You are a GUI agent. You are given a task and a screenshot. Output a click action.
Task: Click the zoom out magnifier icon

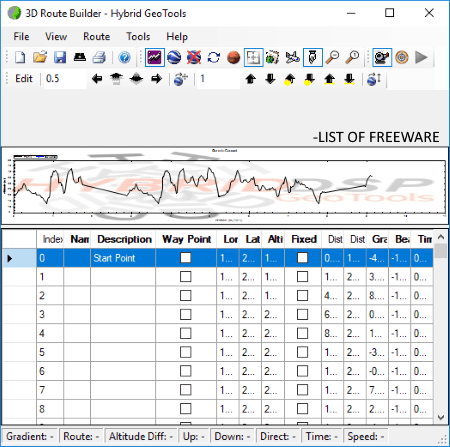click(x=332, y=57)
